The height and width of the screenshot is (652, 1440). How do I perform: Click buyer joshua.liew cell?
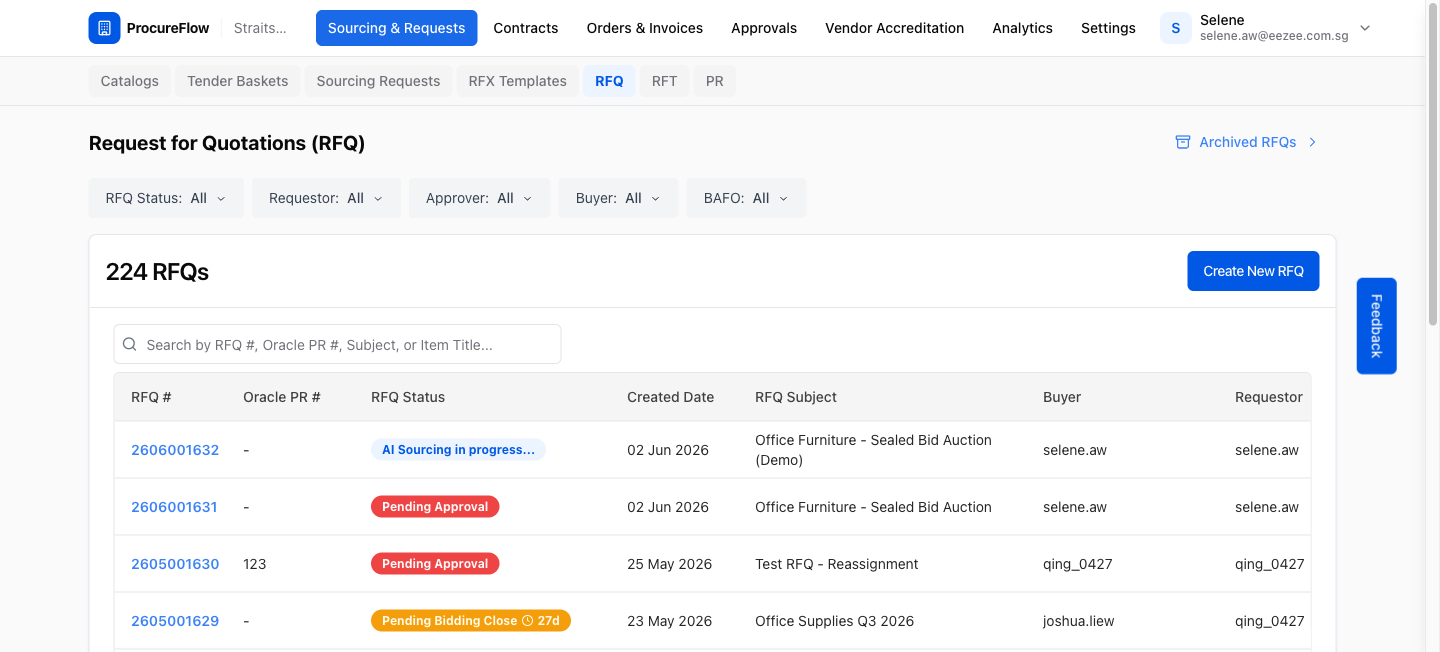point(1079,621)
